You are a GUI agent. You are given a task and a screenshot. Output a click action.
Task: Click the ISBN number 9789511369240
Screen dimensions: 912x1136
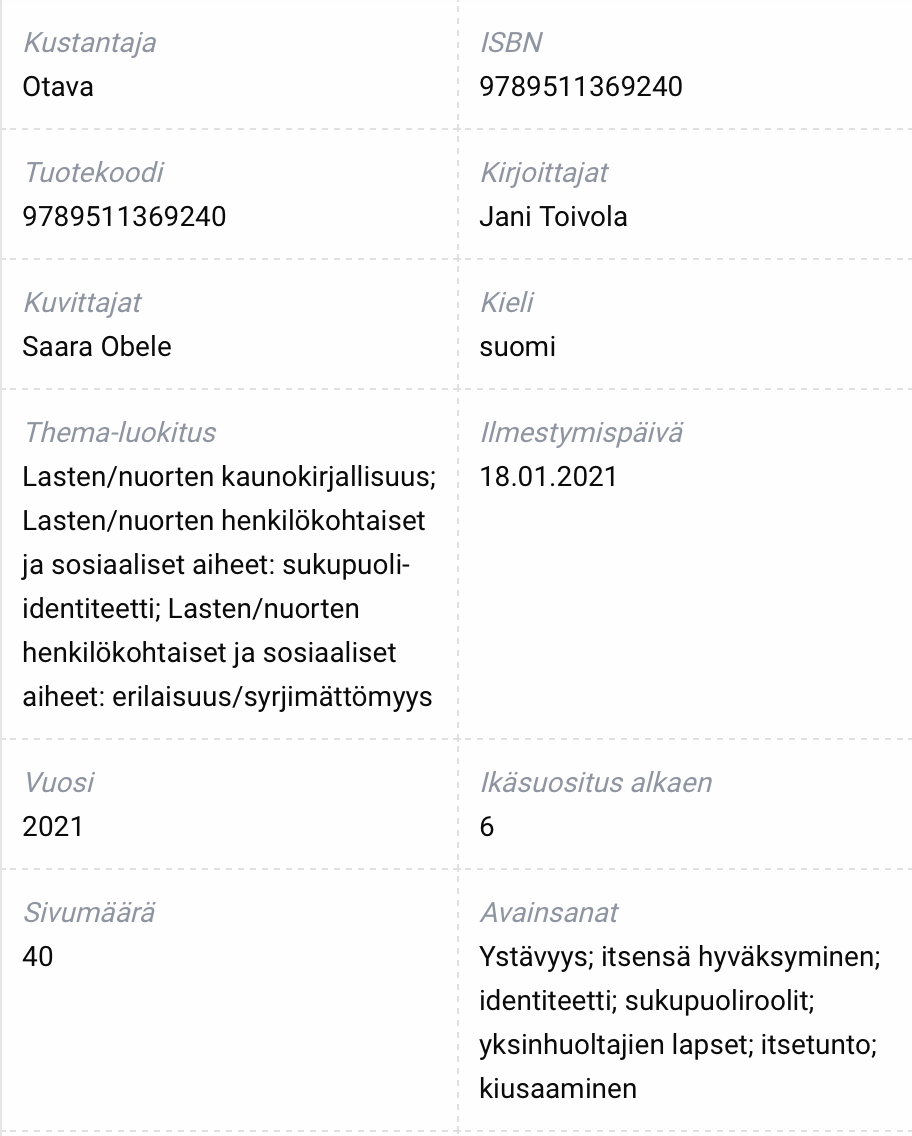tap(581, 87)
